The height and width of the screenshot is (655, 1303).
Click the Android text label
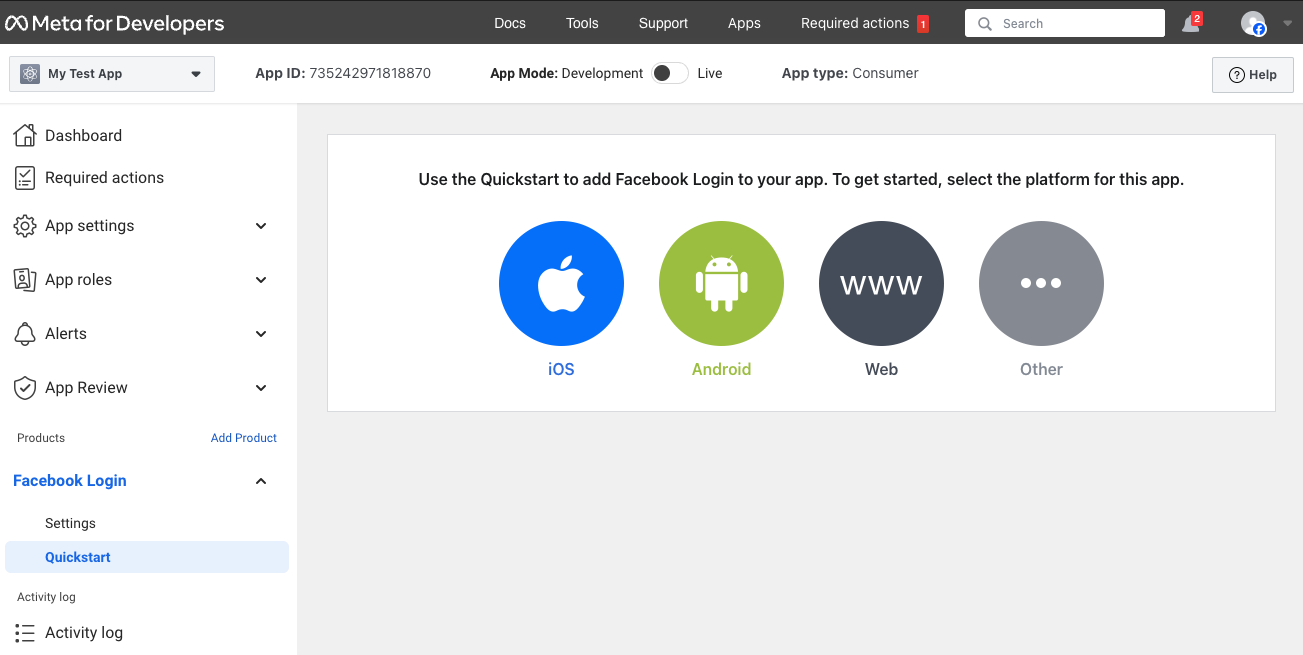click(x=721, y=369)
